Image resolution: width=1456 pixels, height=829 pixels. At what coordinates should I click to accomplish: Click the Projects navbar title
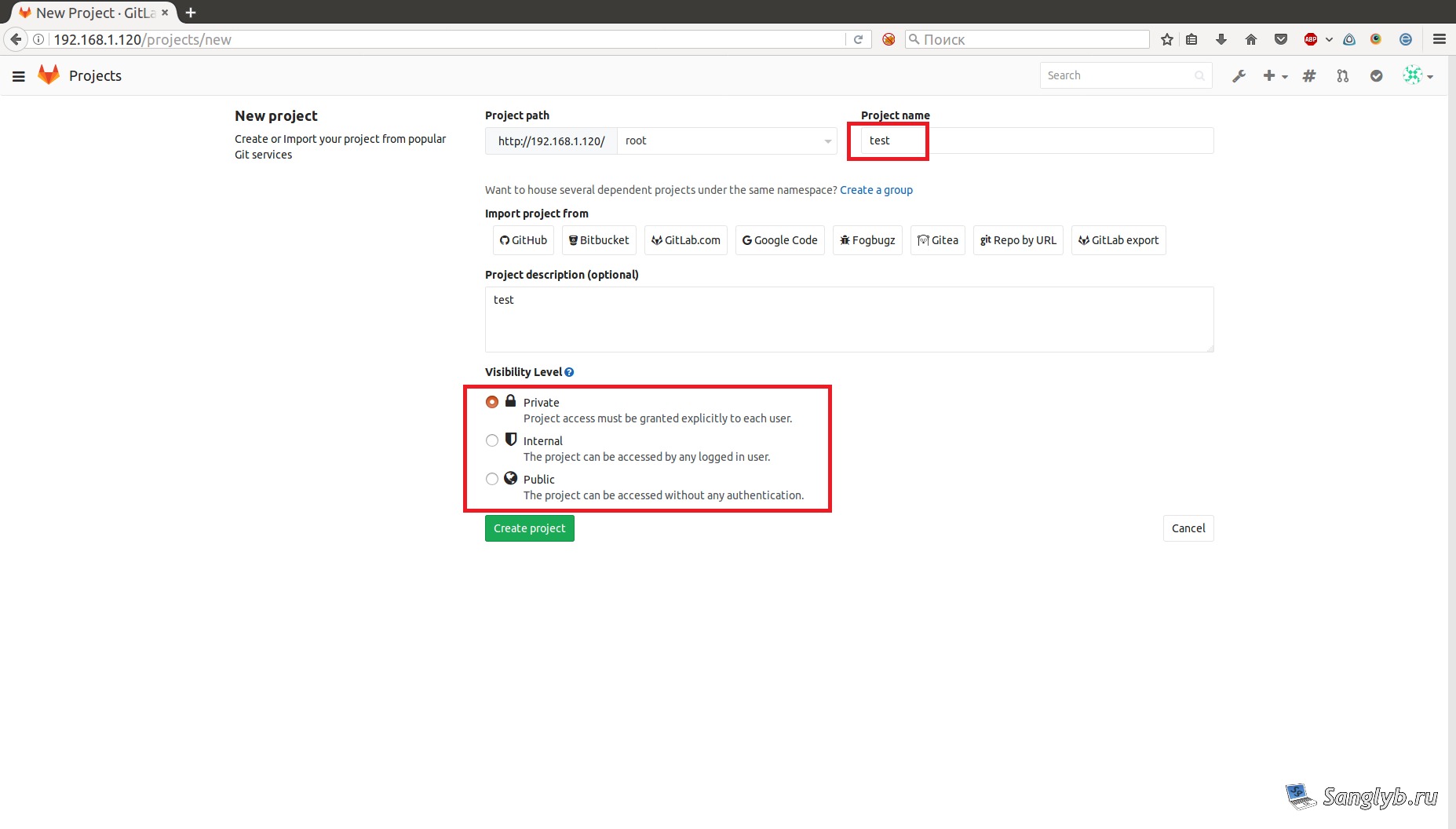coord(95,75)
